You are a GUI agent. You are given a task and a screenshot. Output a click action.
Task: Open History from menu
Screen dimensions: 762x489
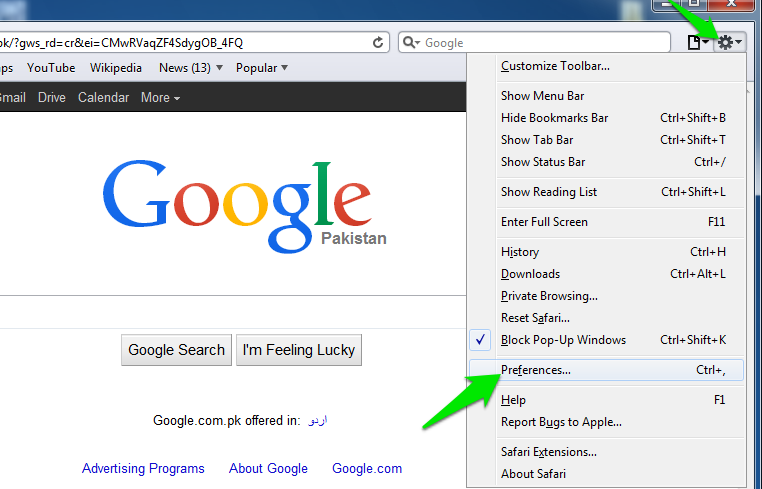[x=606, y=252]
